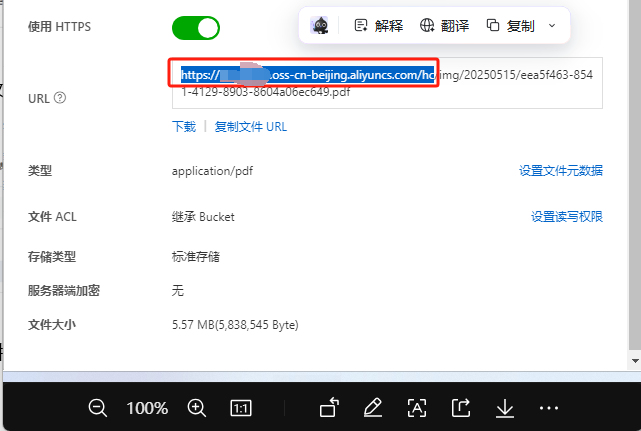Open the more options ellipsis menu
The height and width of the screenshot is (431, 641).
click(x=549, y=408)
